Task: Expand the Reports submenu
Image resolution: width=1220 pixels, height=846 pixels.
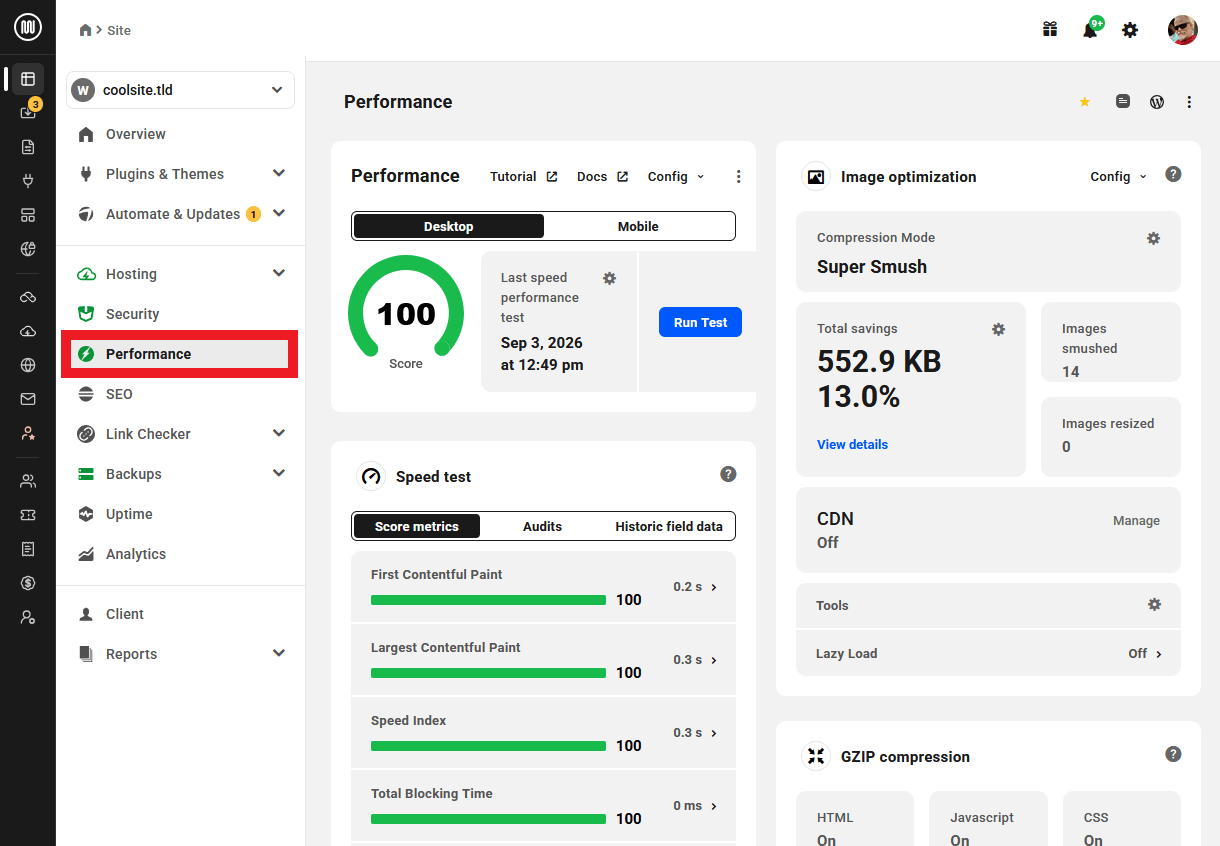Action: pos(278,654)
